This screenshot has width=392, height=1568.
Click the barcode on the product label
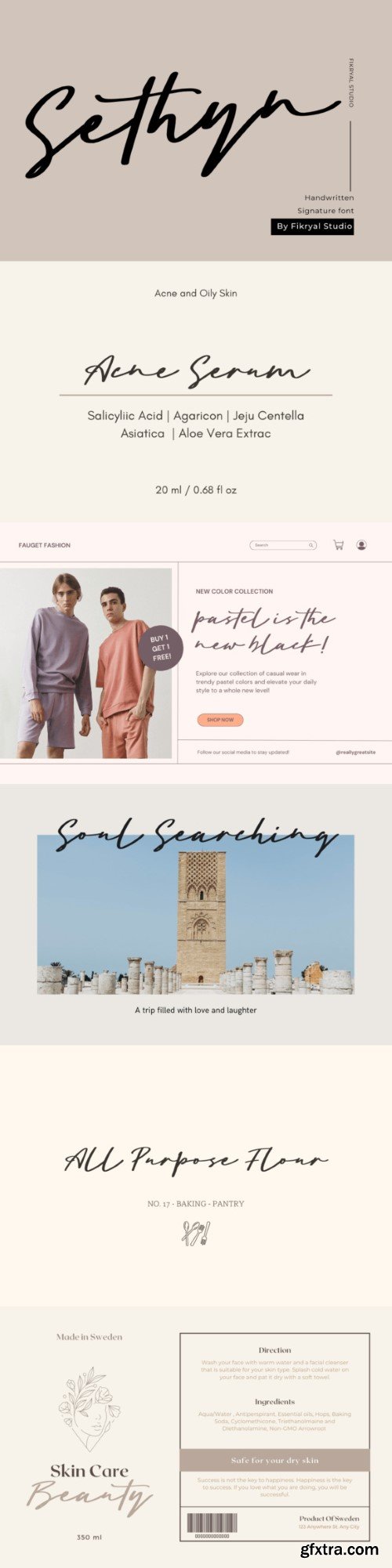tap(211, 1523)
